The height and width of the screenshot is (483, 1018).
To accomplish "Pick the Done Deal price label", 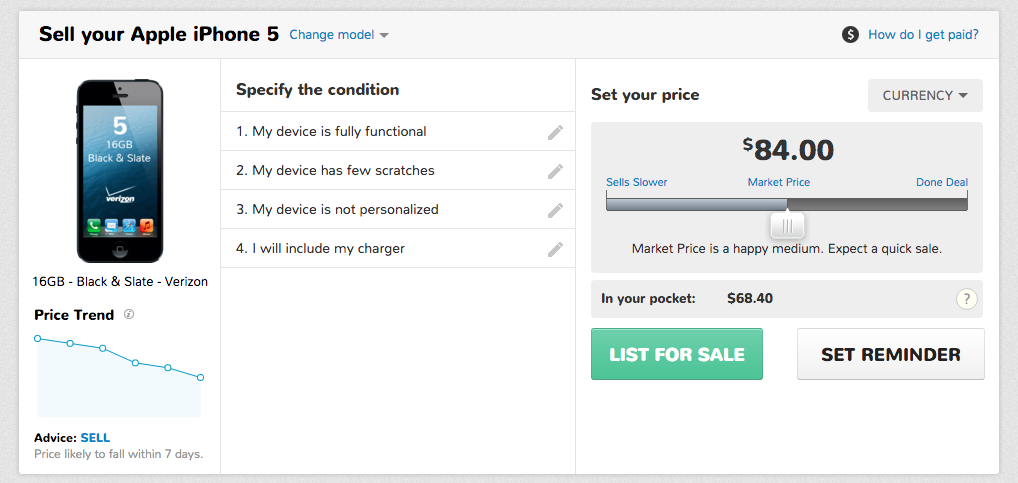I will (x=942, y=183).
